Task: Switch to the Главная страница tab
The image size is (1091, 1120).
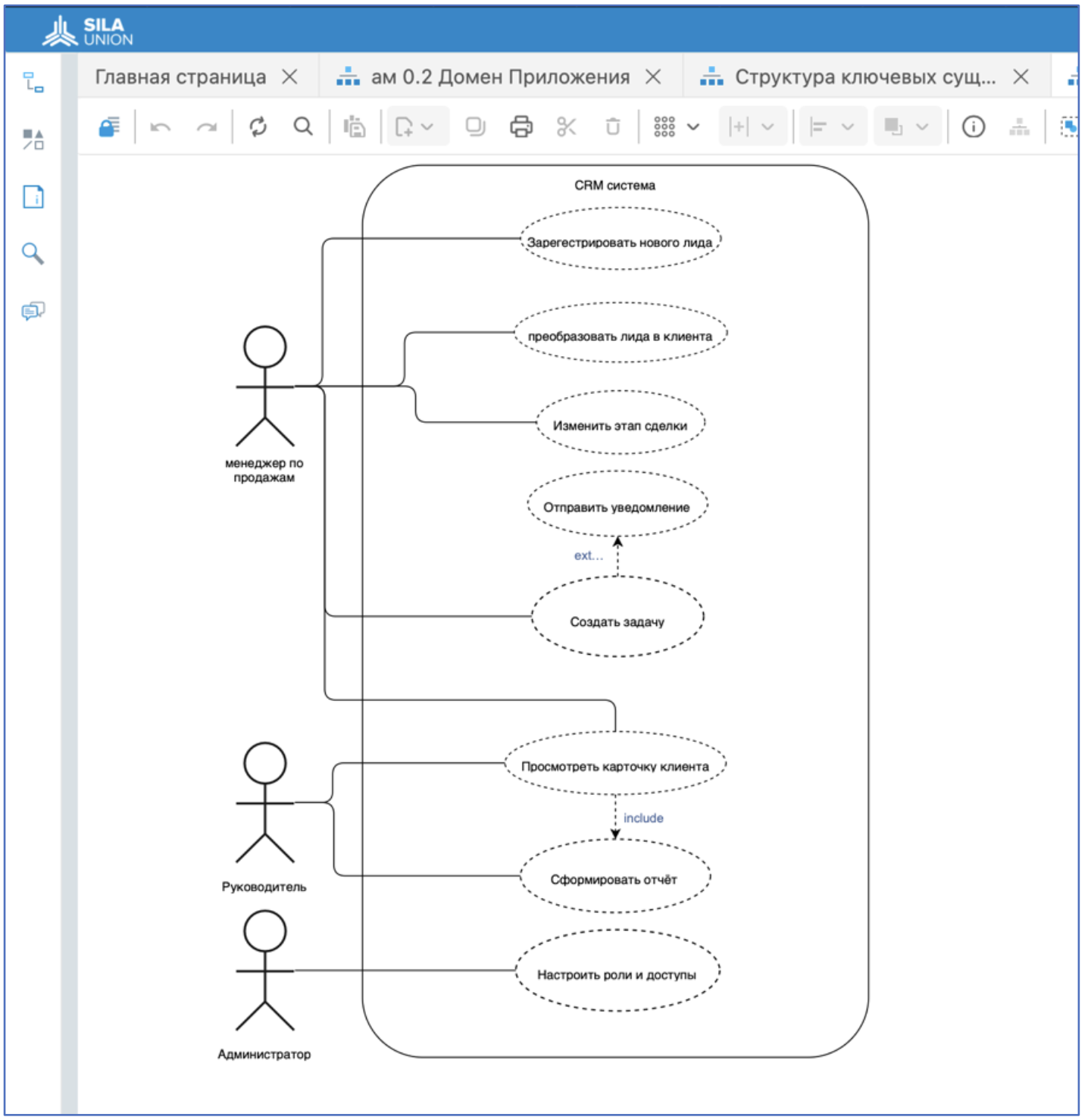Action: 180,77
